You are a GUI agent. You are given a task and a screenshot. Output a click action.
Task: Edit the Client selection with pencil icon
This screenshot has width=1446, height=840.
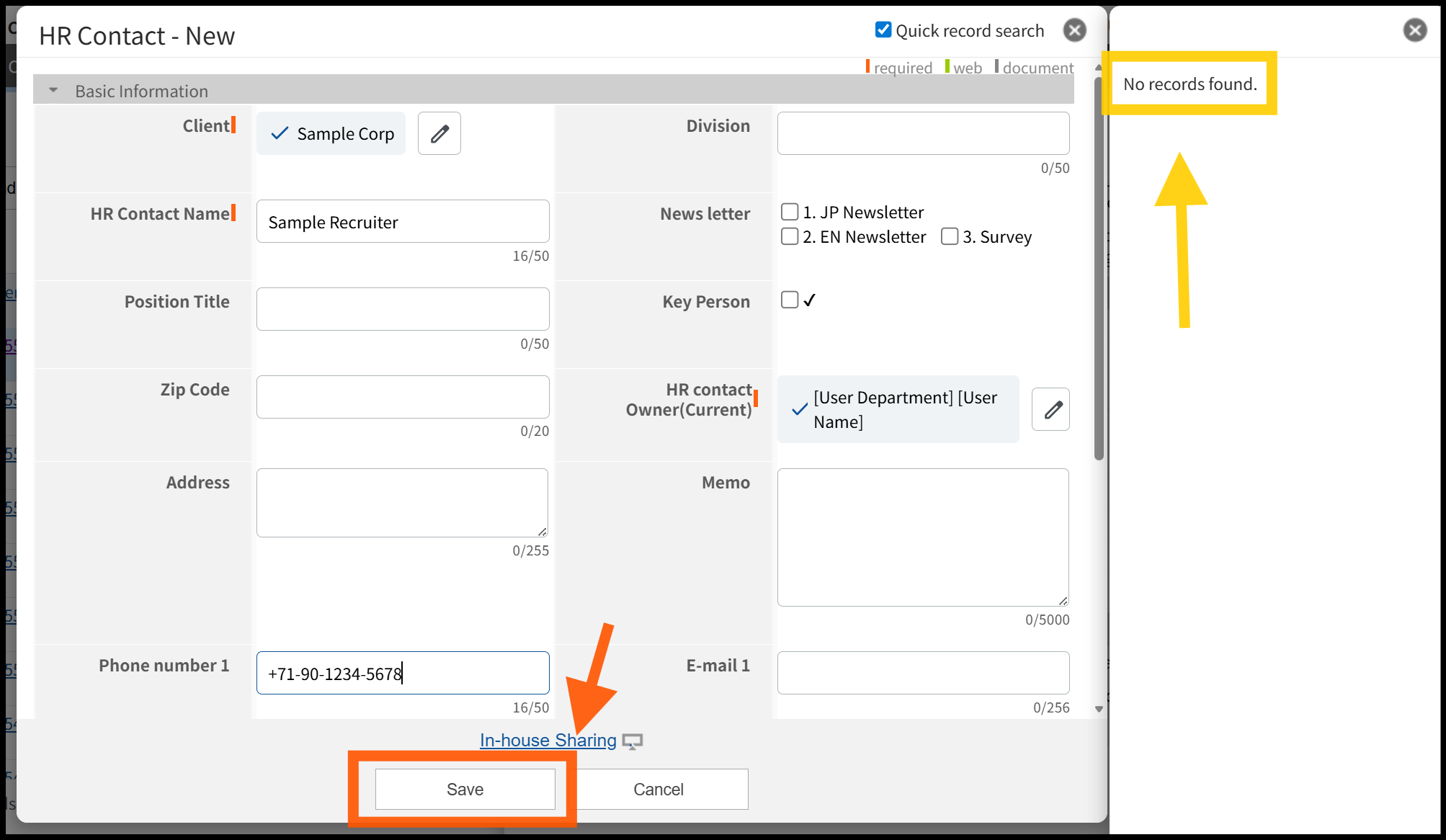[439, 133]
